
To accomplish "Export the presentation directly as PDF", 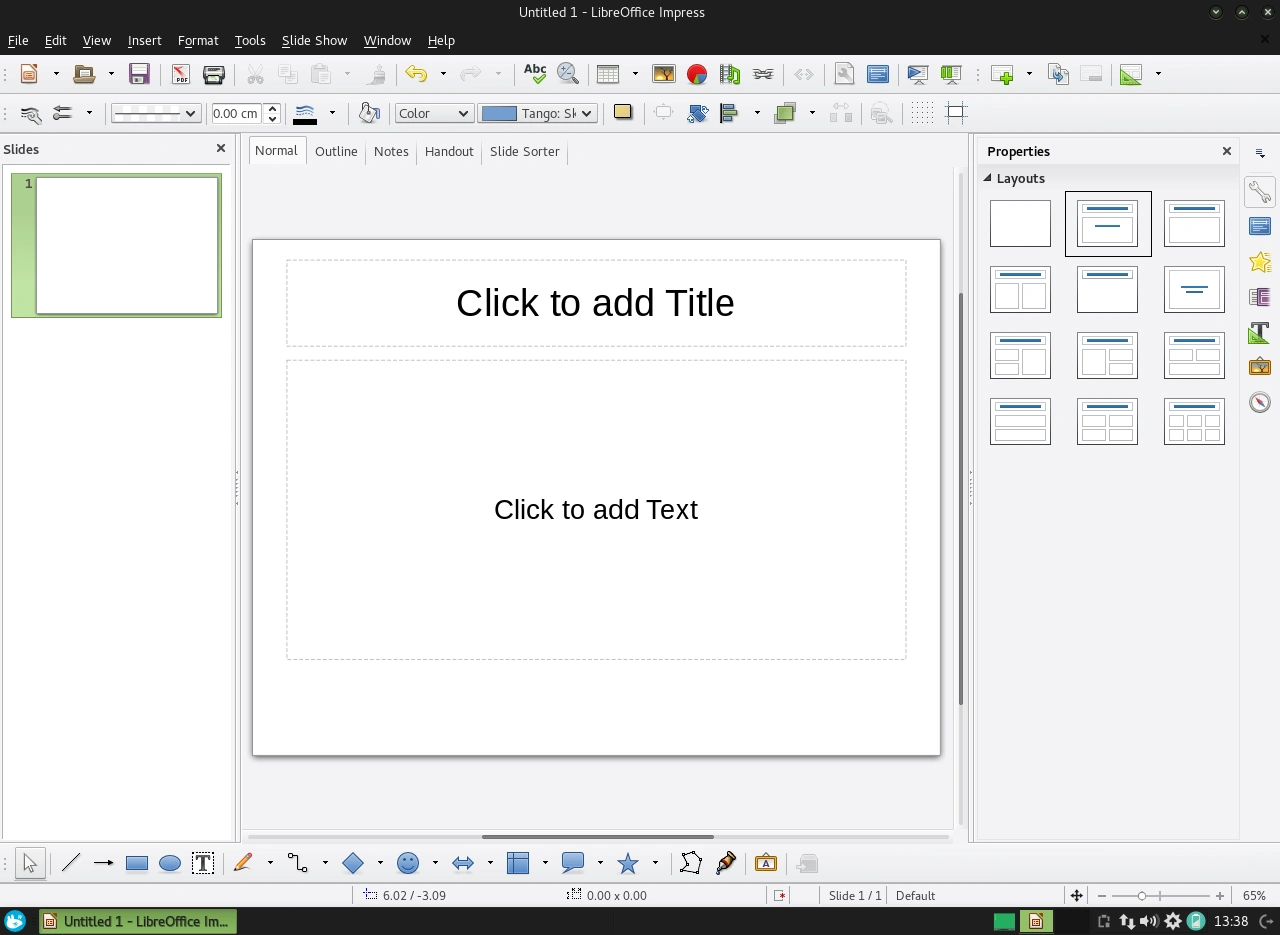I will point(180,74).
